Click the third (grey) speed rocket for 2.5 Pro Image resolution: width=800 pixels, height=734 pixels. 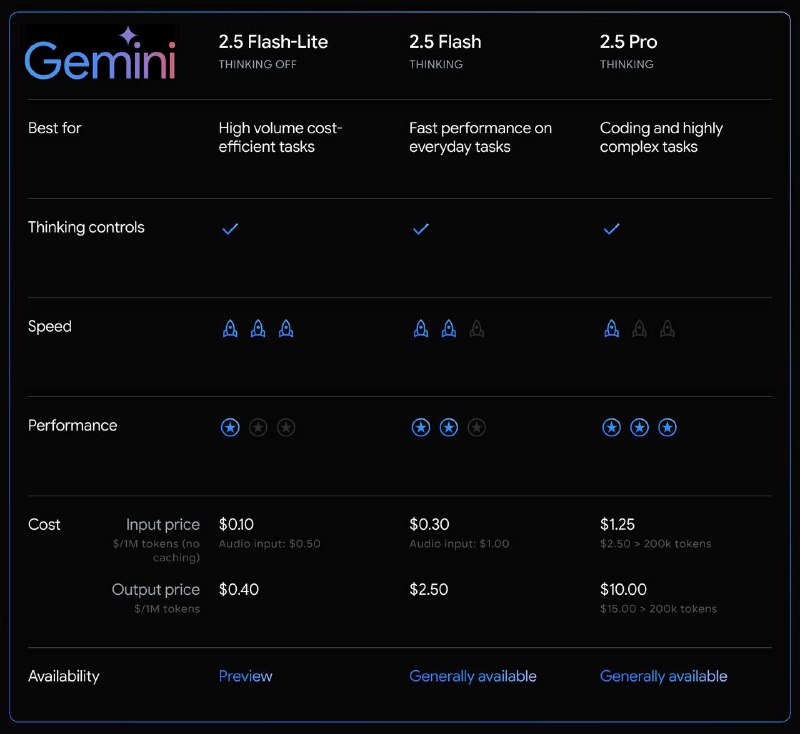[x=667, y=328]
